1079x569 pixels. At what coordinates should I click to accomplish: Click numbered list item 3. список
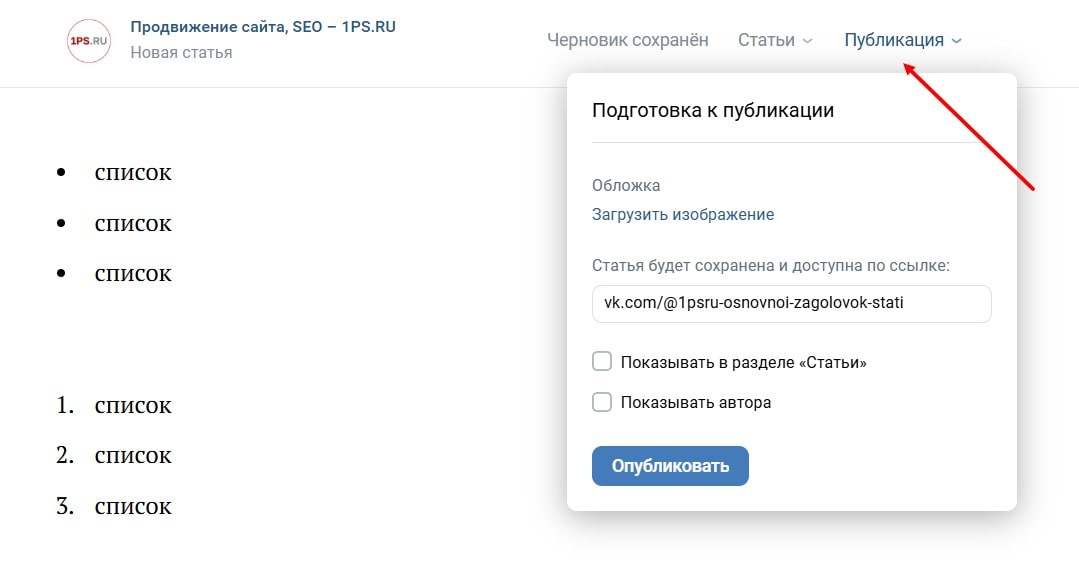pyautogui.click(x=114, y=506)
